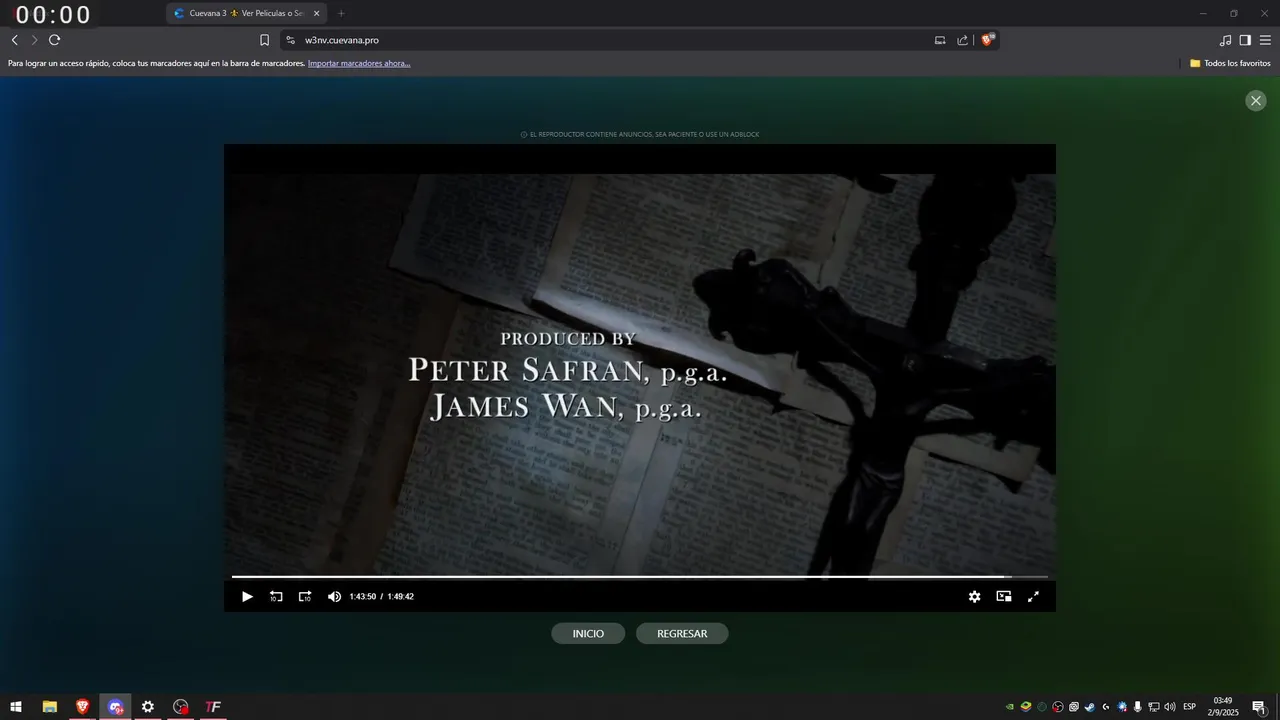Image resolution: width=1280 pixels, height=720 pixels.
Task: Mute the video player volume
Action: click(334, 596)
